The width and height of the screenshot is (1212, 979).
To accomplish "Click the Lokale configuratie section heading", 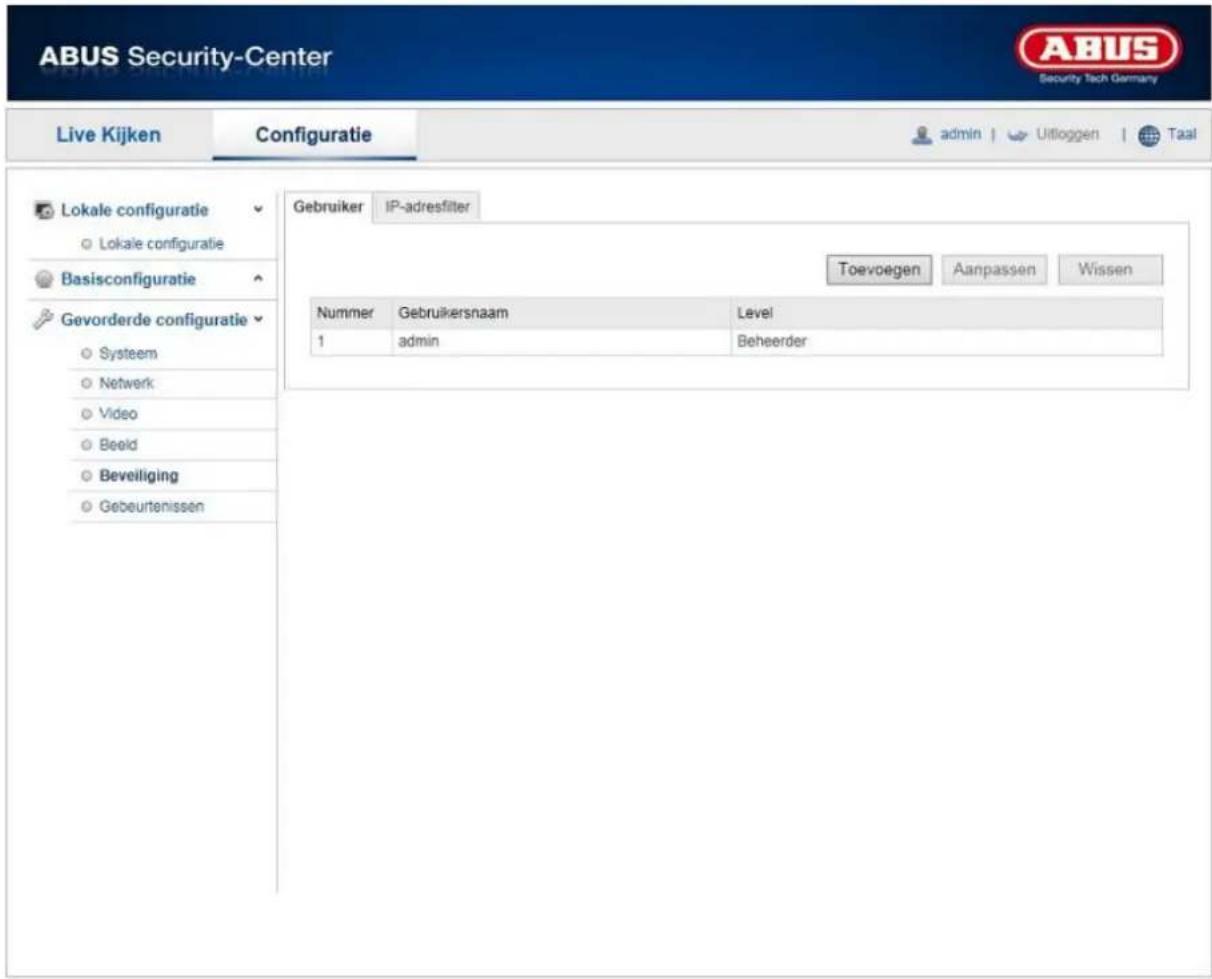I will pyautogui.click(x=135, y=210).
